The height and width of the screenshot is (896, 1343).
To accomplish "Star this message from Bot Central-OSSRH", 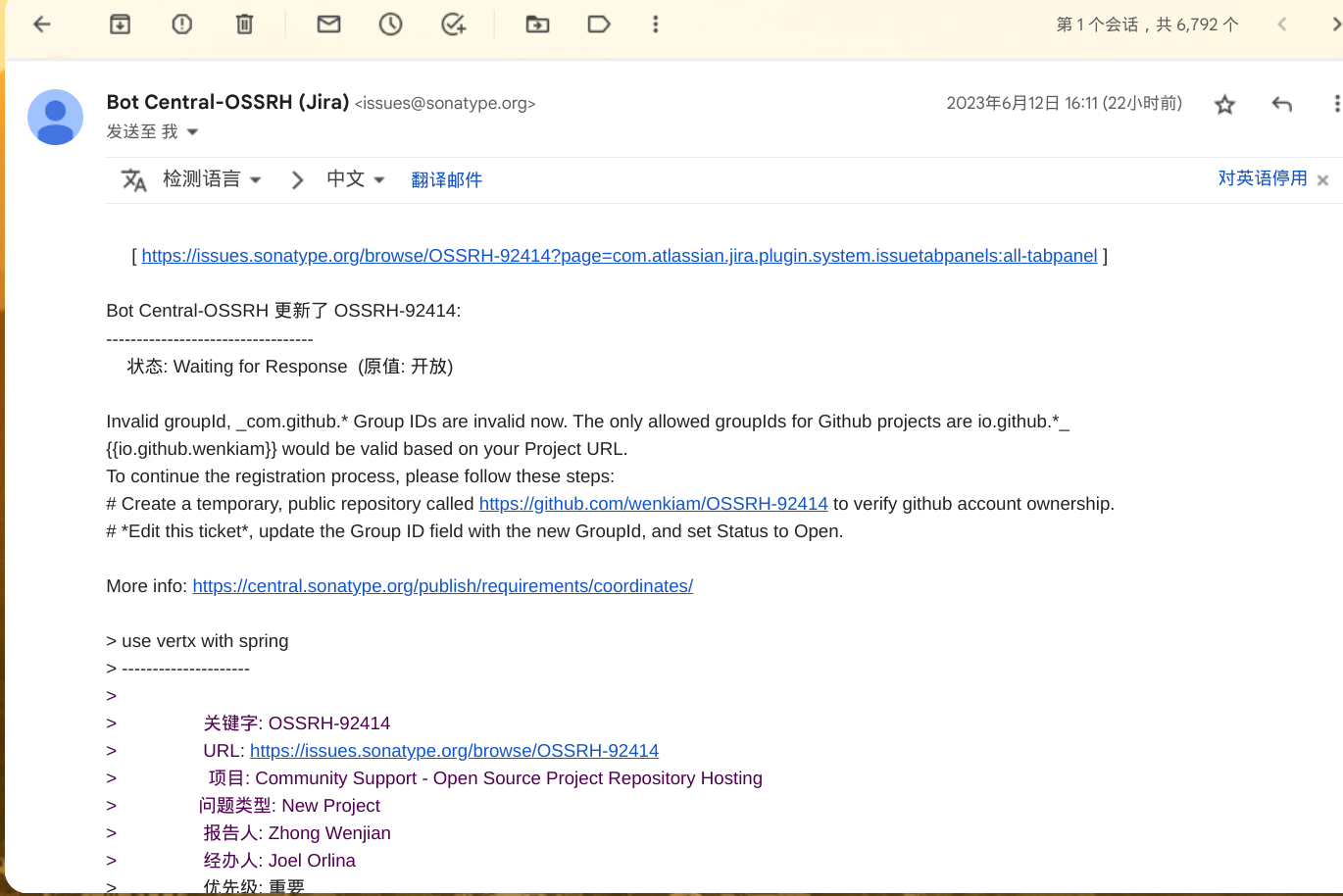I will point(1224,104).
